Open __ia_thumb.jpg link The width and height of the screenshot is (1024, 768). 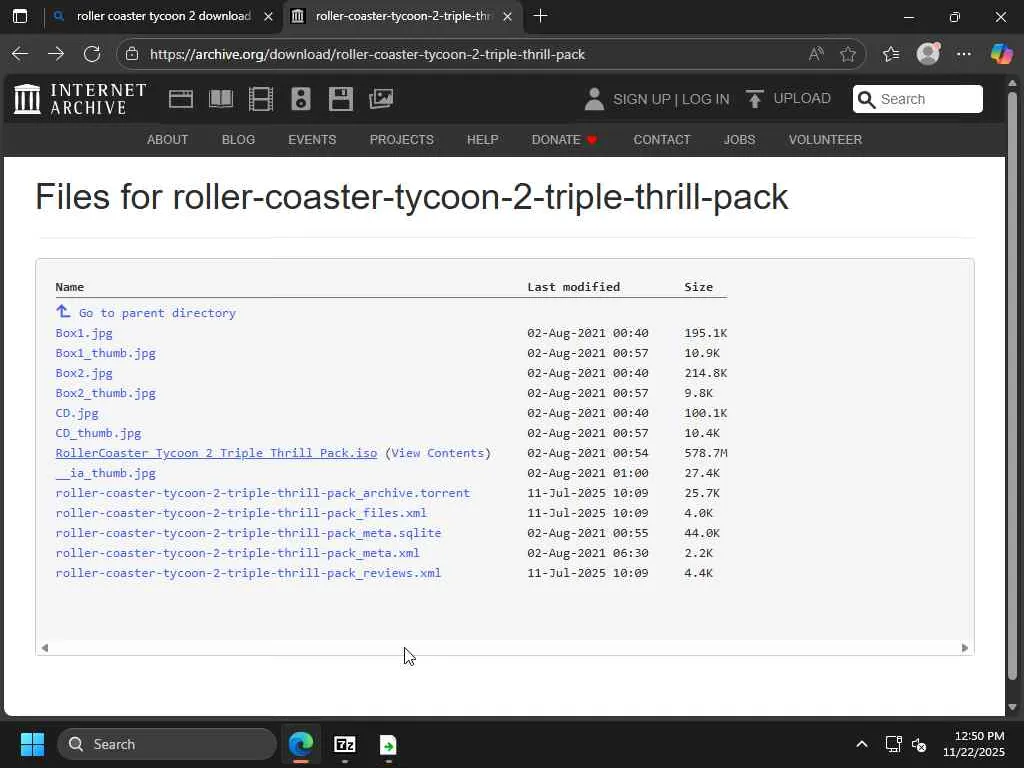click(x=106, y=473)
